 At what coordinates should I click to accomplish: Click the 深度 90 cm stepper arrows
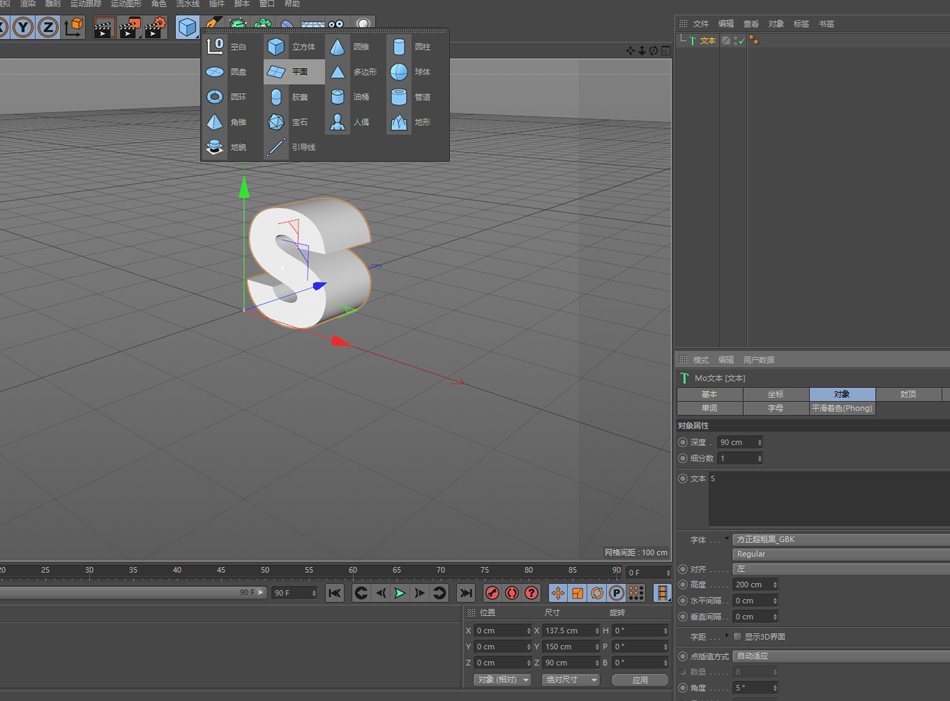click(759, 442)
